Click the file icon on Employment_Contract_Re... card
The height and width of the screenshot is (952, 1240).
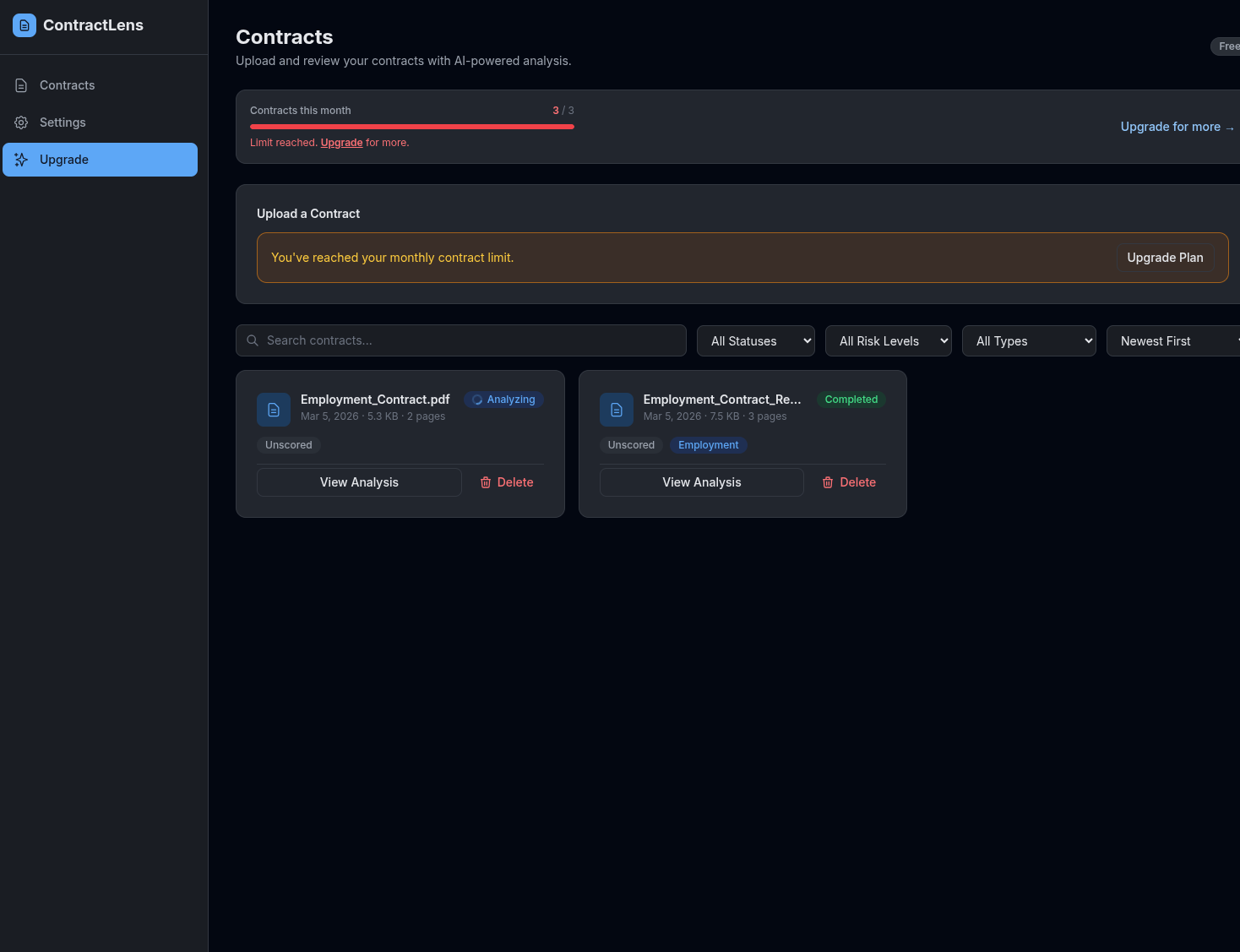point(617,410)
